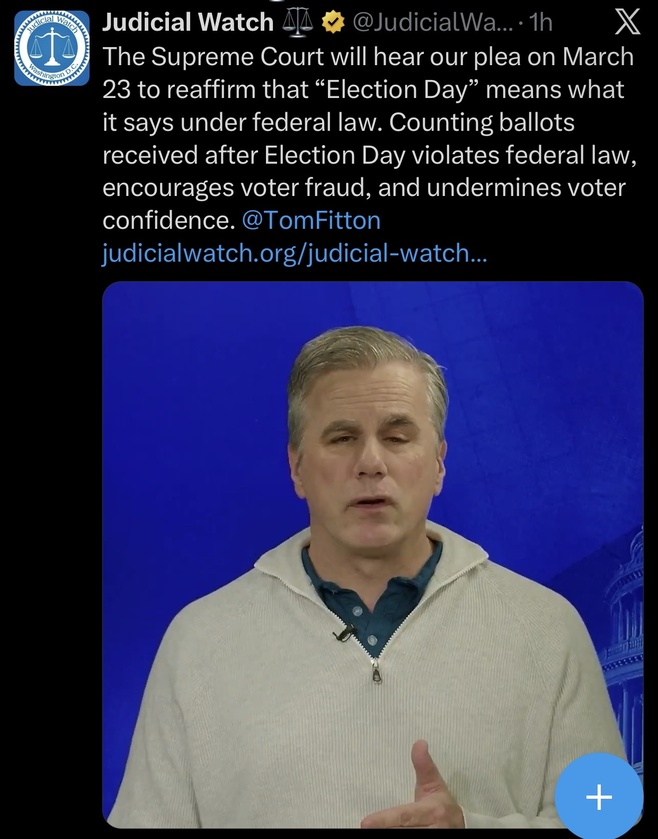658x839 pixels.
Task: Click the lapel microphone on the sweater
Action: [345, 632]
